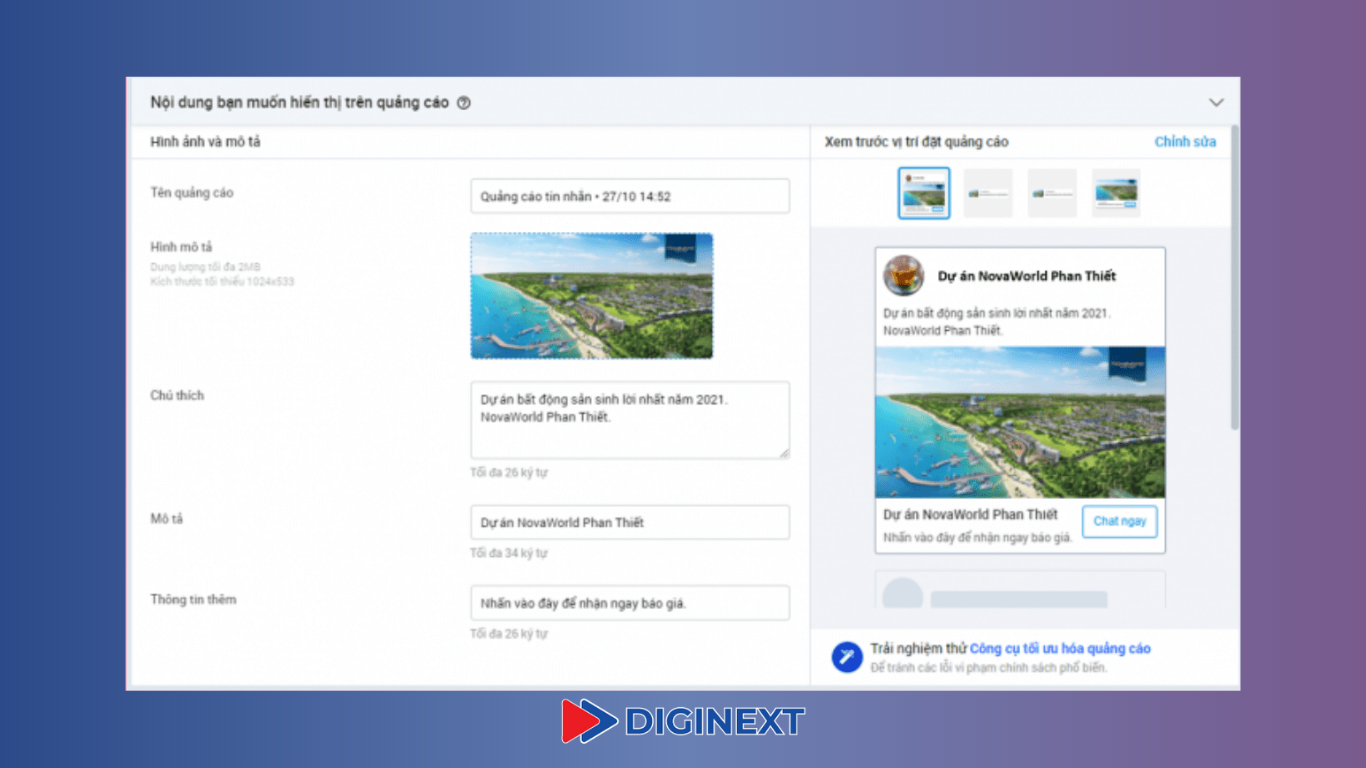Click the preview panel vertical scrollbar

[x=1235, y=278]
